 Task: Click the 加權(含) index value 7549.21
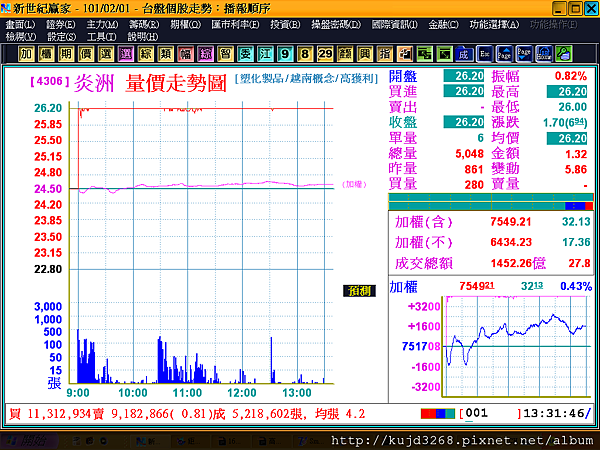tap(511, 222)
